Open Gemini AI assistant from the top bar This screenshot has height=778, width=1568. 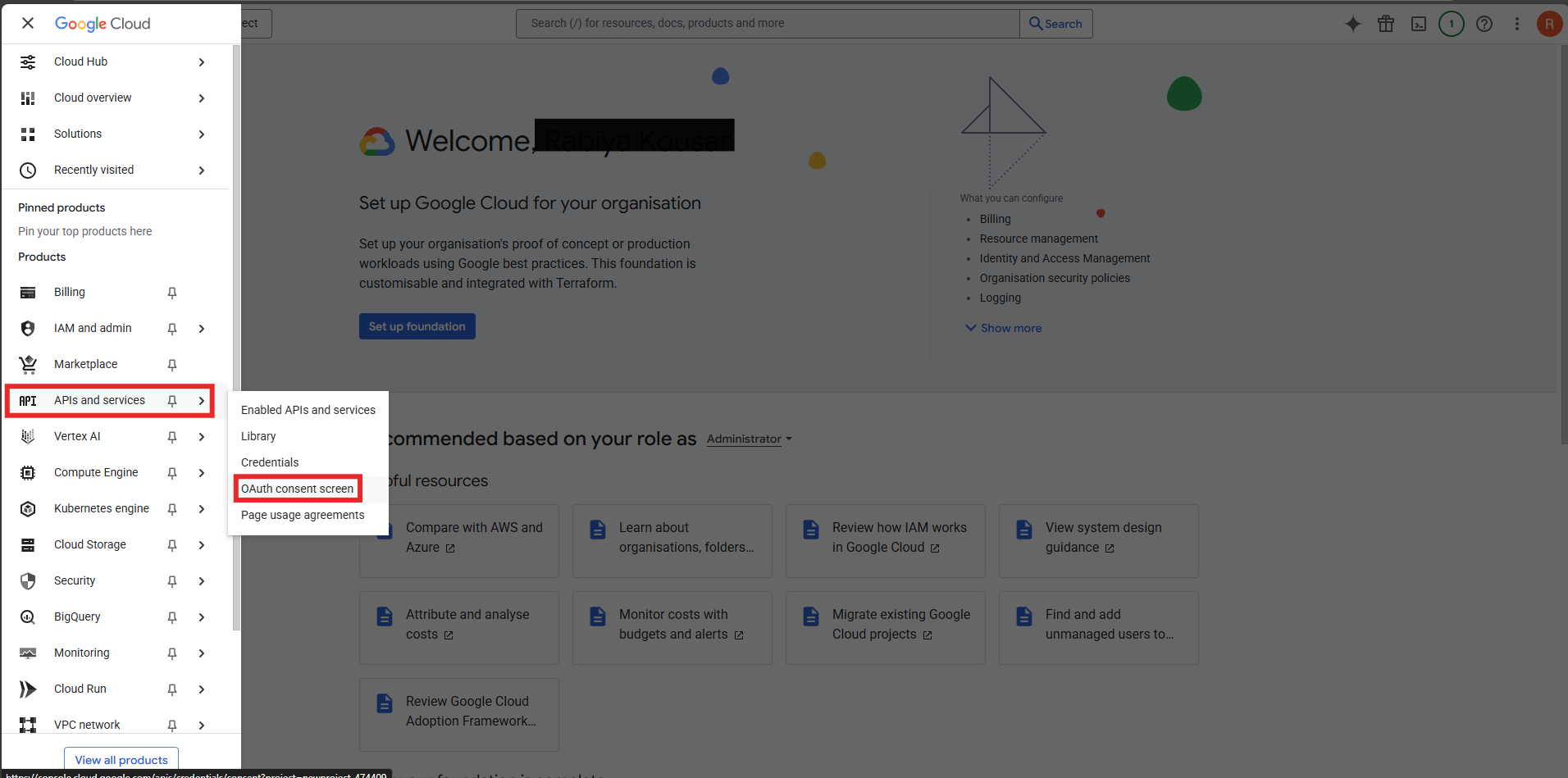click(1352, 23)
